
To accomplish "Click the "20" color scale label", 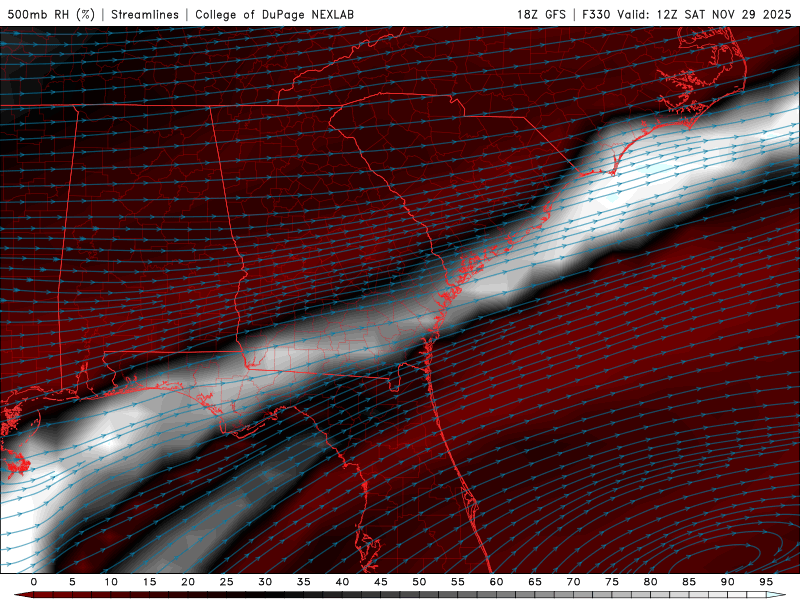I will pyautogui.click(x=188, y=582).
